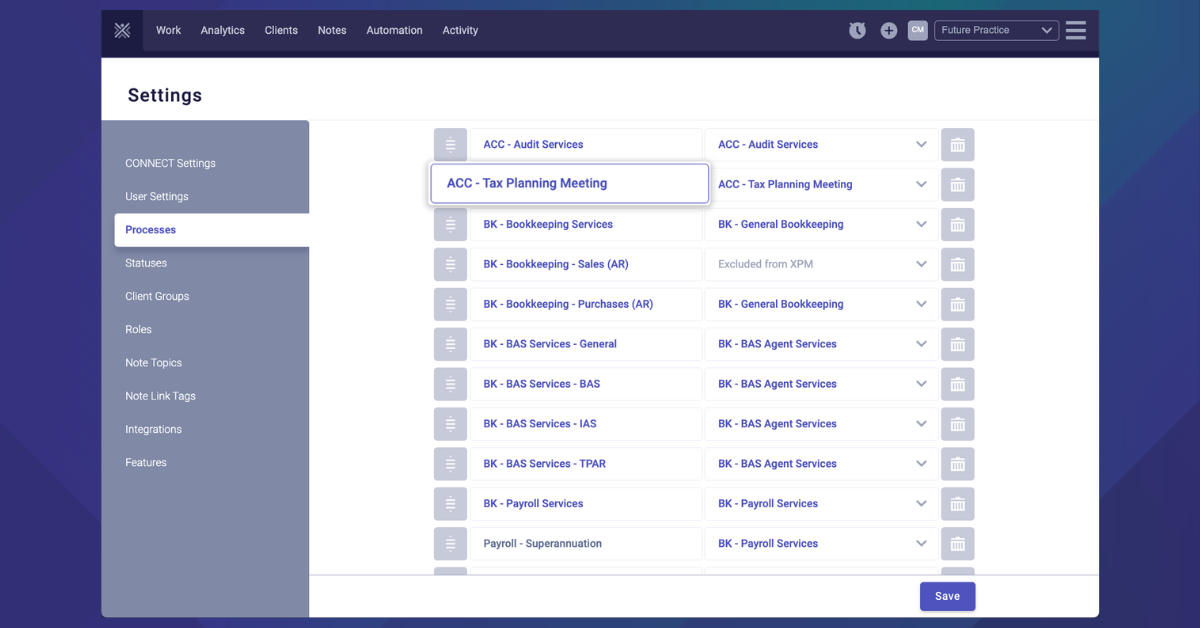Click the plus icon to create new item
Image resolution: width=1200 pixels, height=628 pixels.
pos(888,30)
